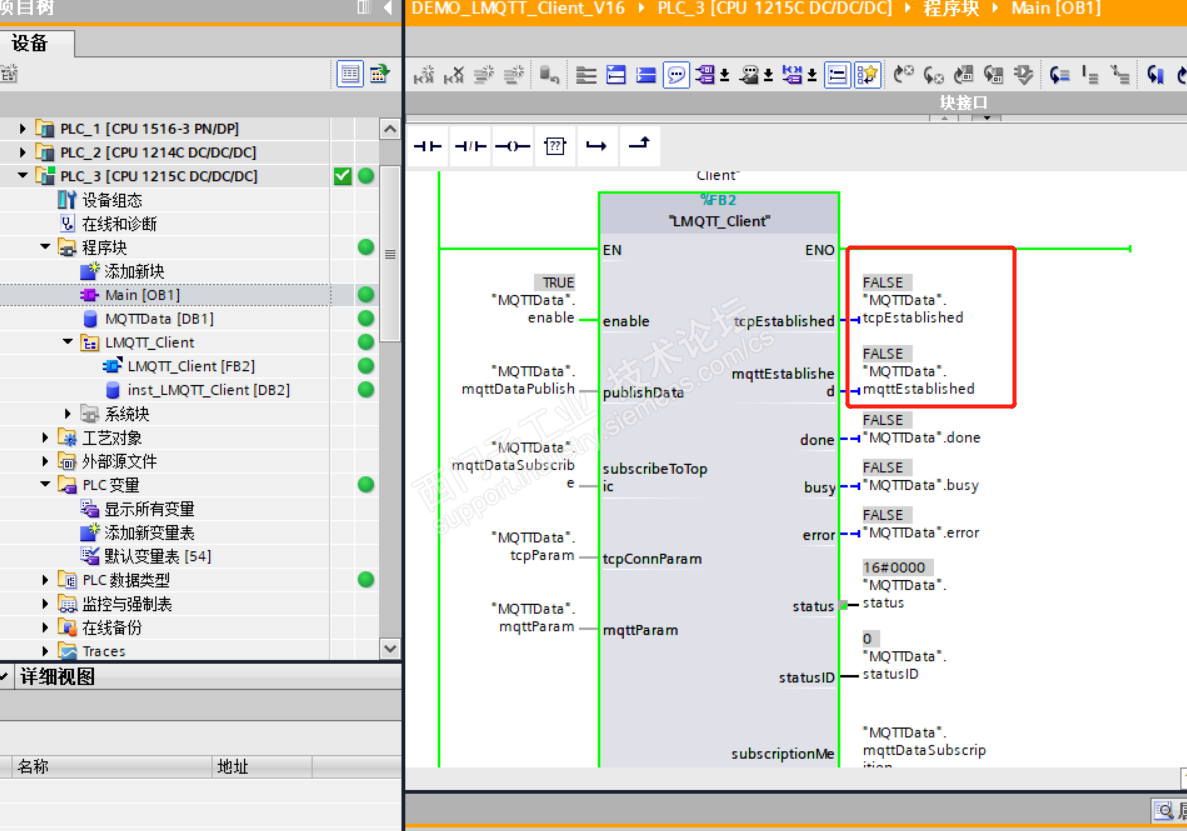Insert a normally closed contact

[x=470, y=146]
